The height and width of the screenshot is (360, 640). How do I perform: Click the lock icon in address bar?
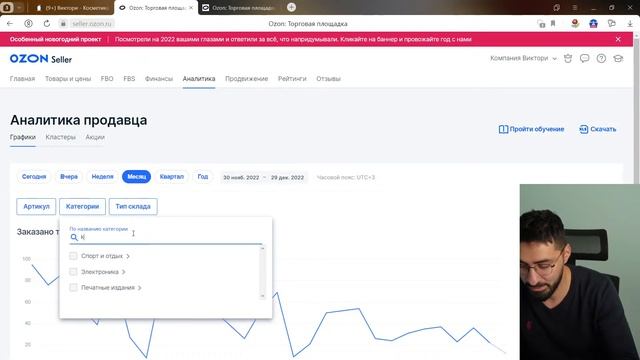coord(63,24)
